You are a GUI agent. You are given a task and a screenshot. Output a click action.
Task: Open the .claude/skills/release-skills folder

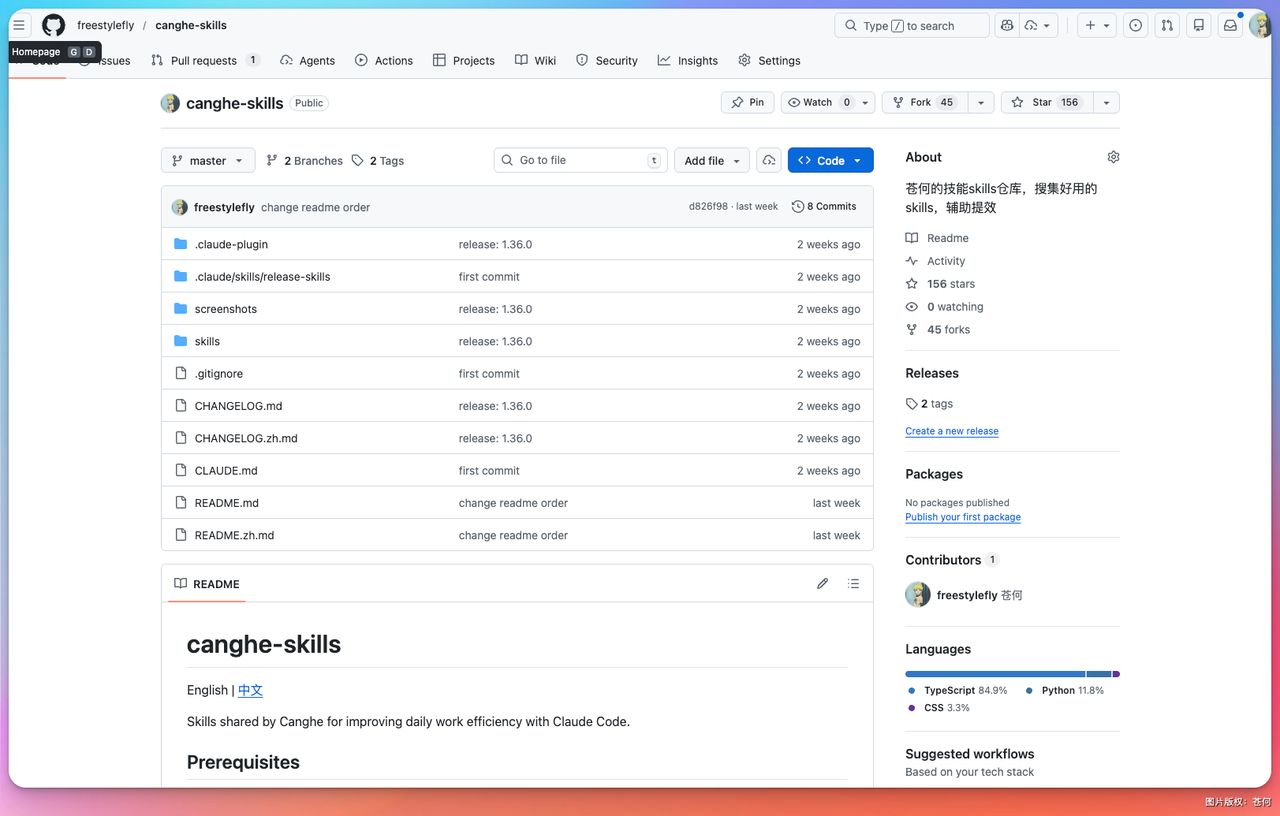[262, 276]
